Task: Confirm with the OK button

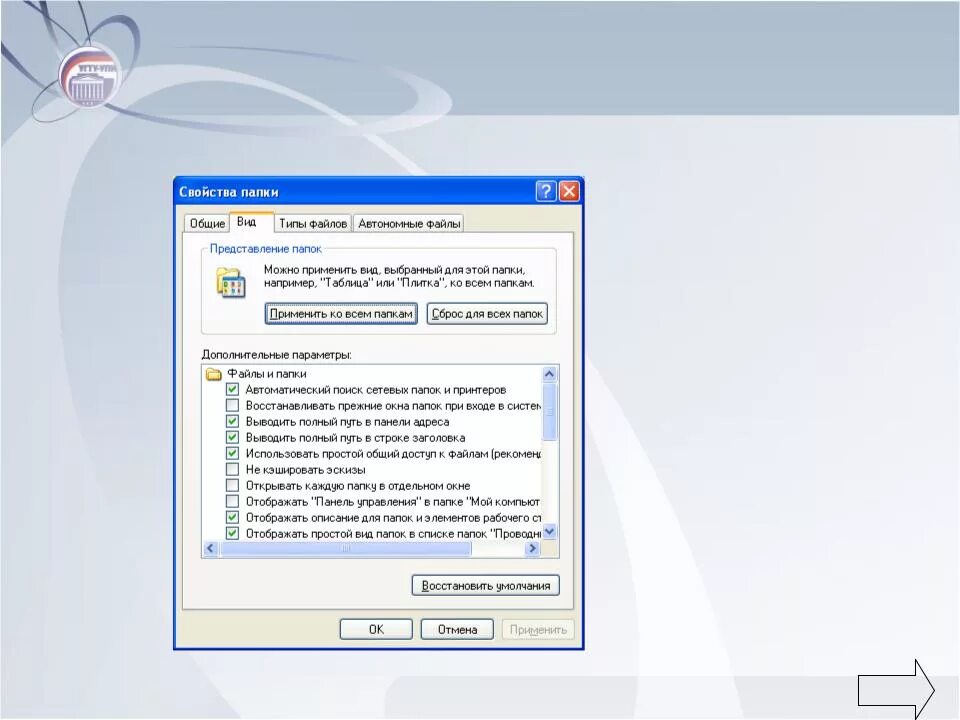Action: point(376,629)
